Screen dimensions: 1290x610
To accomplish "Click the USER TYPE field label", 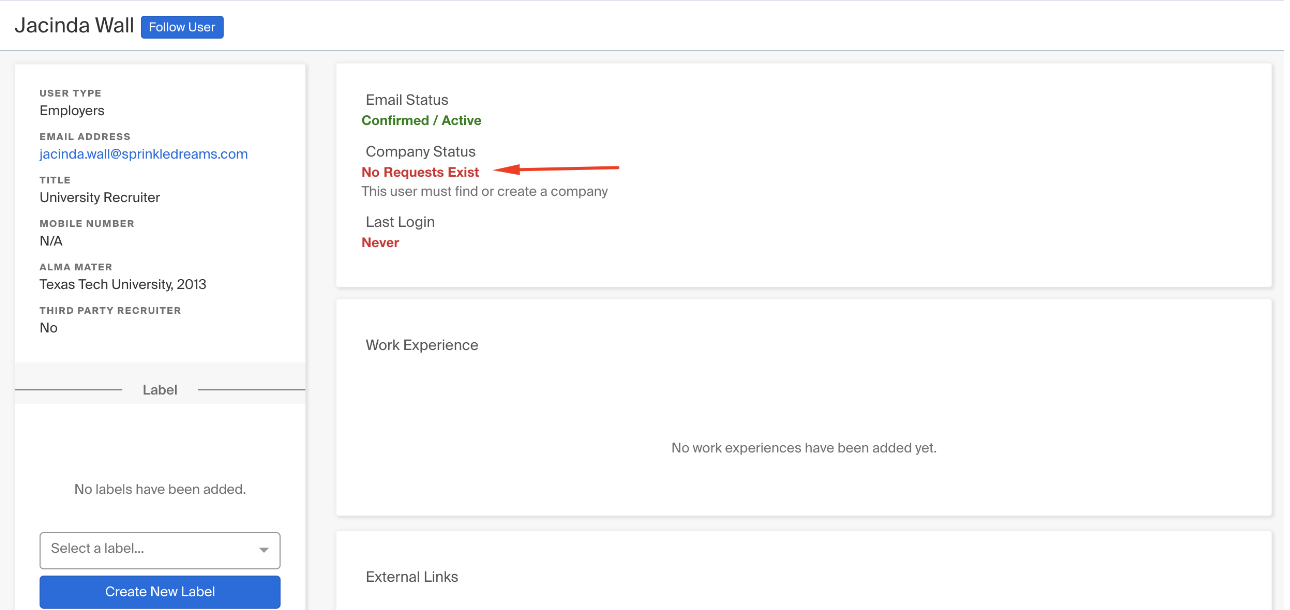I will point(71,94).
